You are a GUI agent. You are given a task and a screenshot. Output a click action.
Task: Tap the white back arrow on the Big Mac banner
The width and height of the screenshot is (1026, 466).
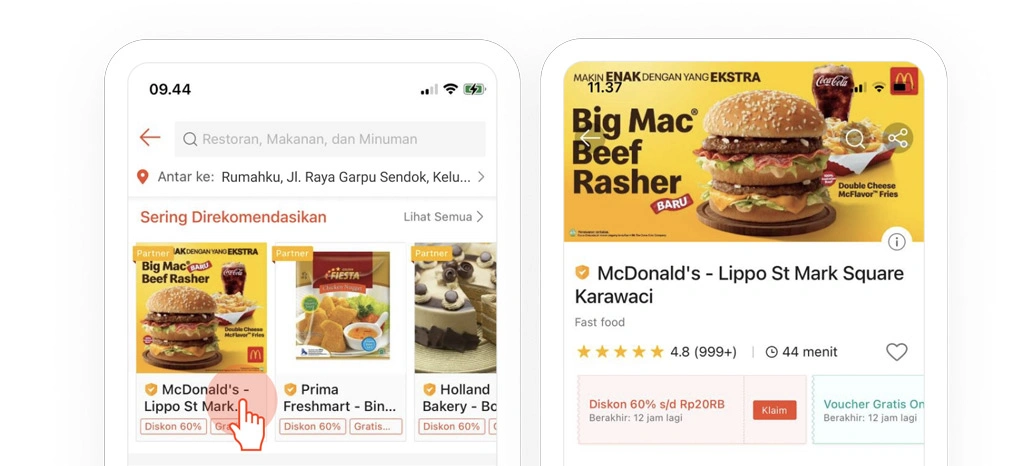click(590, 137)
